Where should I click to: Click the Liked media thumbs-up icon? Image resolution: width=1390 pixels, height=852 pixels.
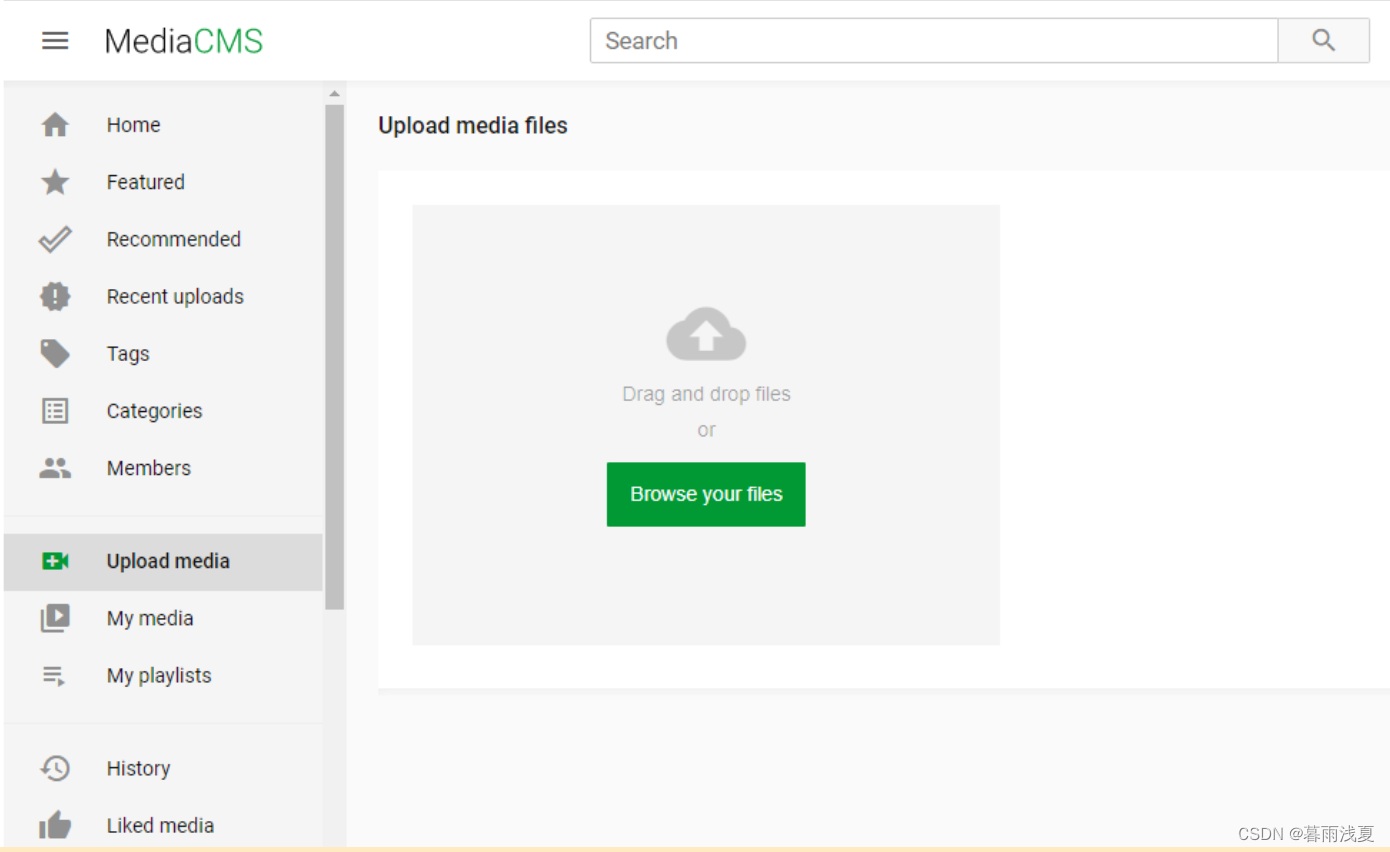(55, 825)
